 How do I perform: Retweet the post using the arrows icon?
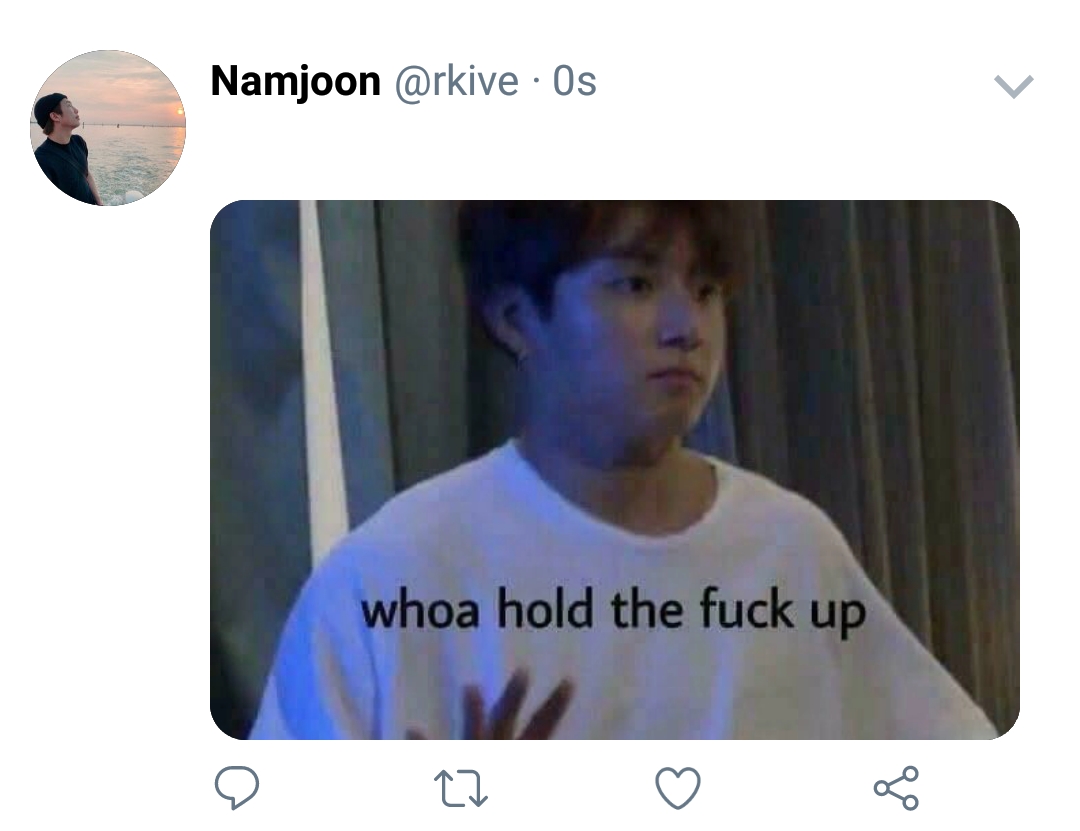coord(461,789)
